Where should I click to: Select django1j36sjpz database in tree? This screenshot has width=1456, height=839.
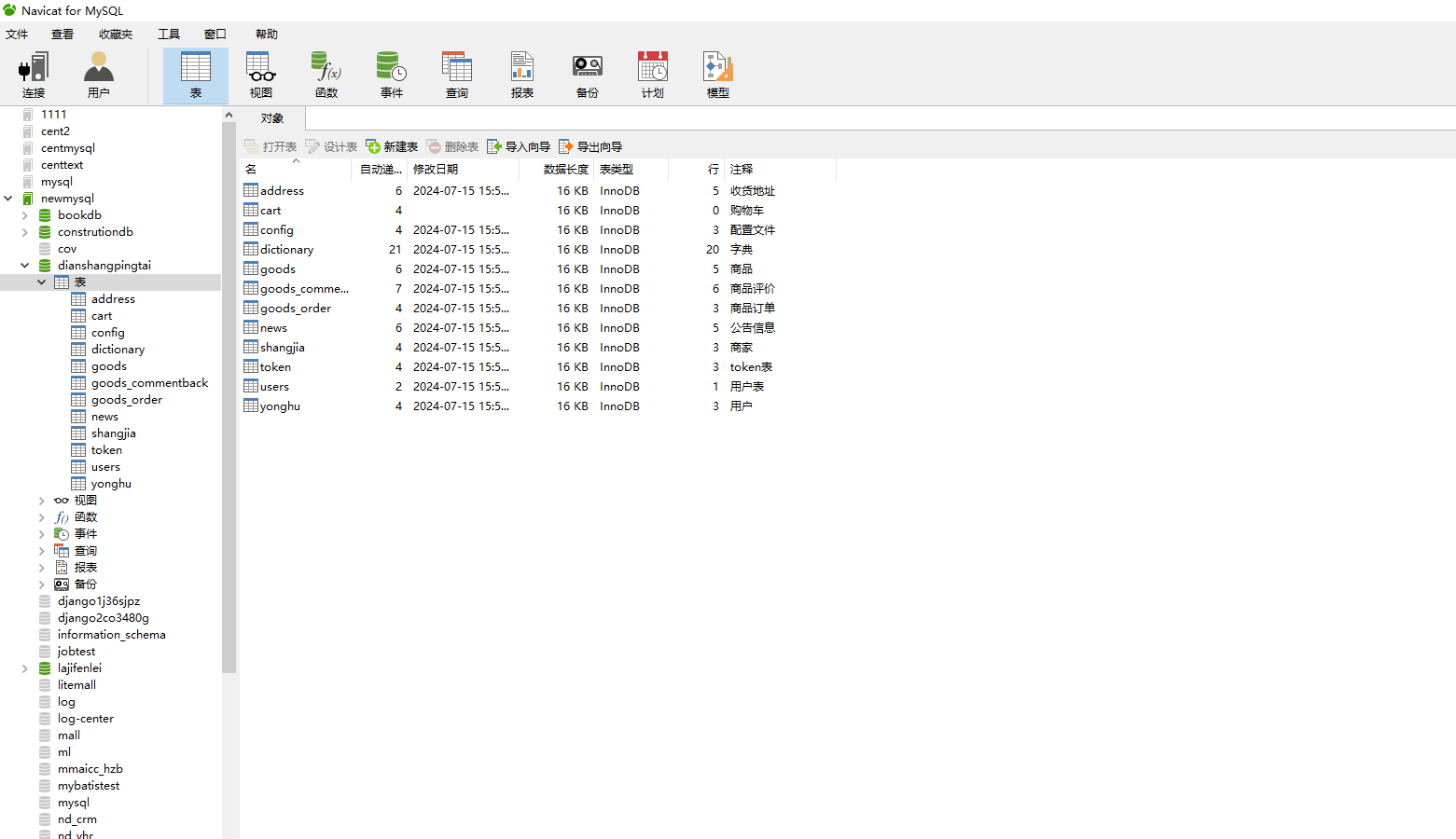(x=99, y=601)
